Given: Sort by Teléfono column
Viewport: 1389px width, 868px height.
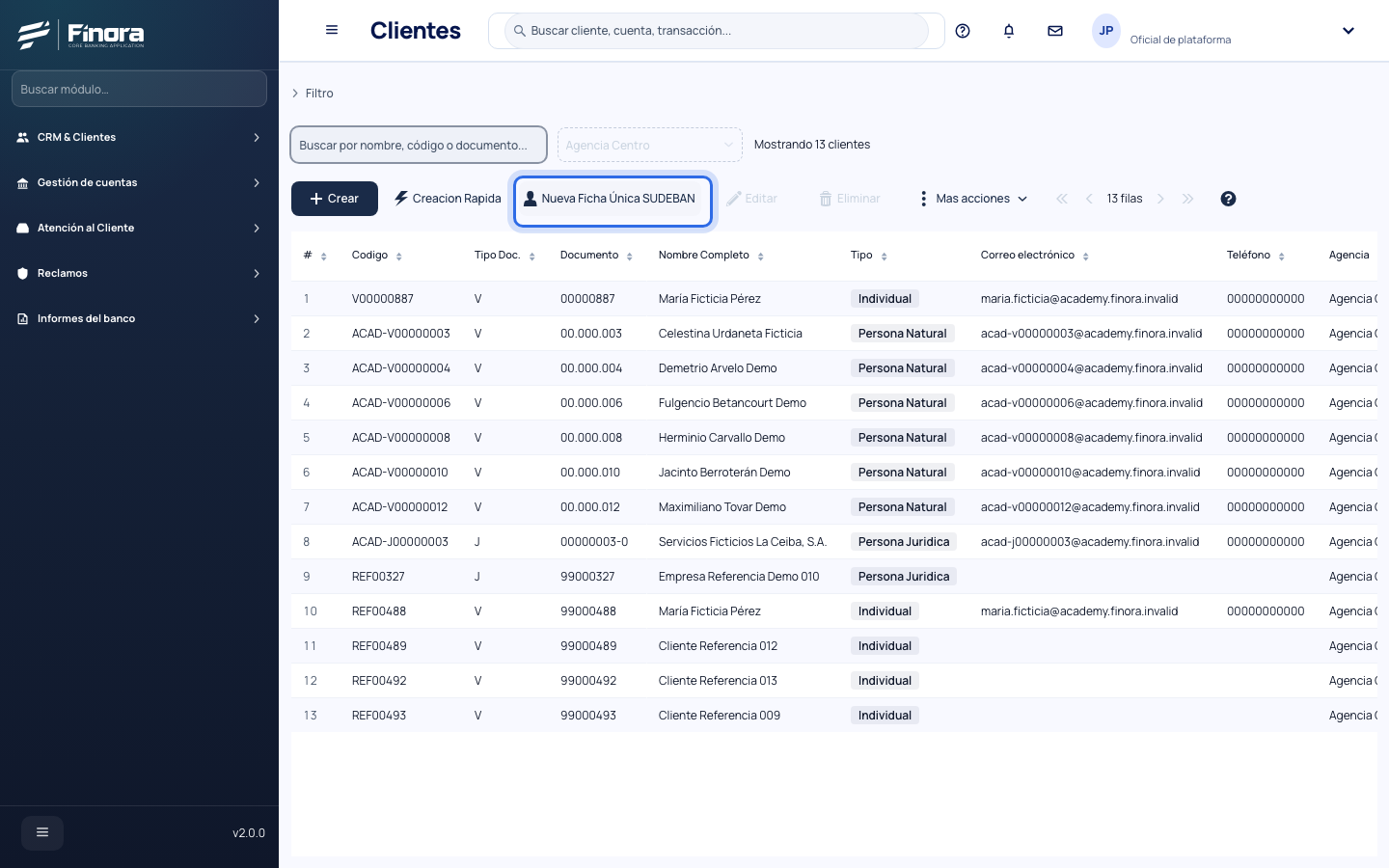Looking at the screenshot, I should pyautogui.click(x=1281, y=257).
